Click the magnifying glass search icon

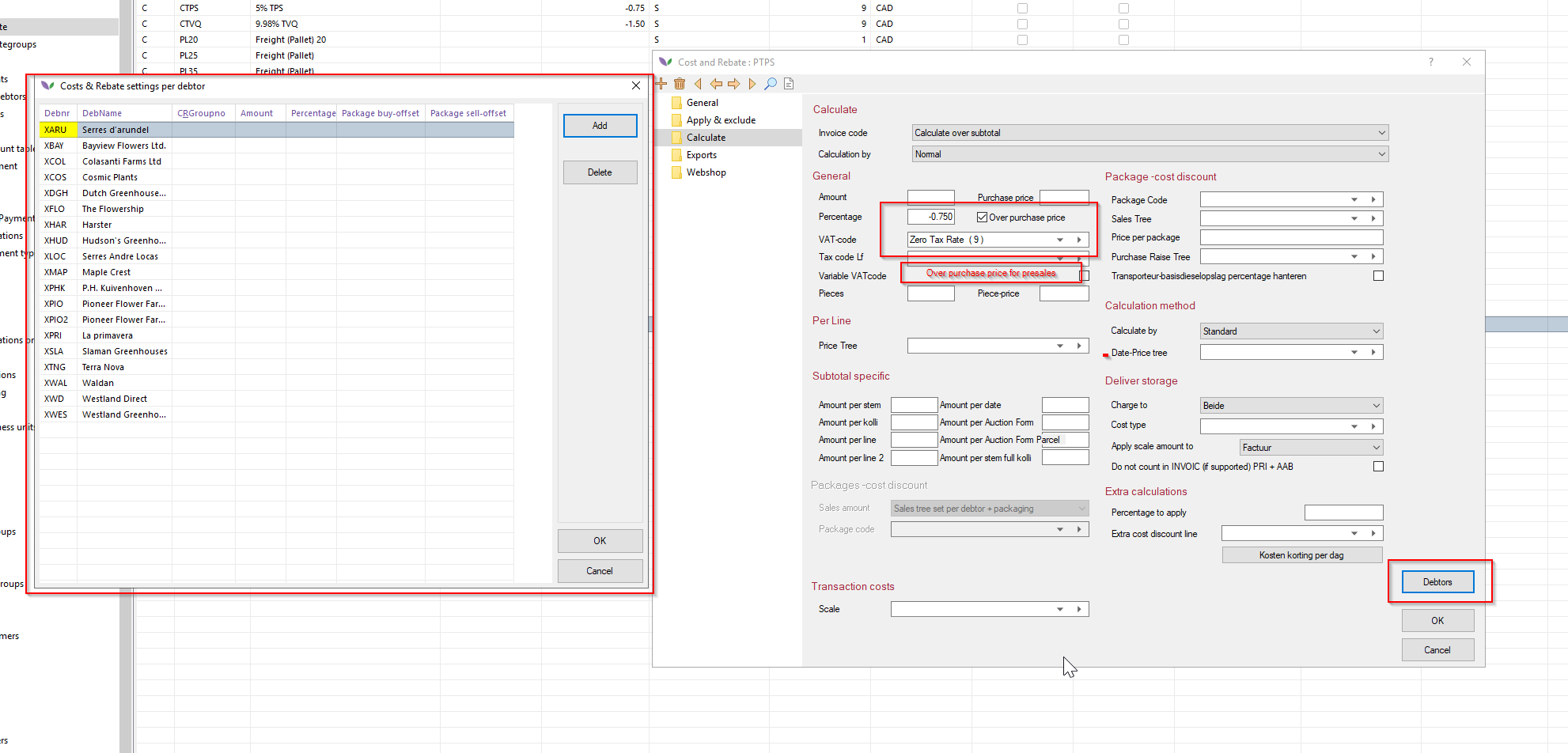coord(770,84)
